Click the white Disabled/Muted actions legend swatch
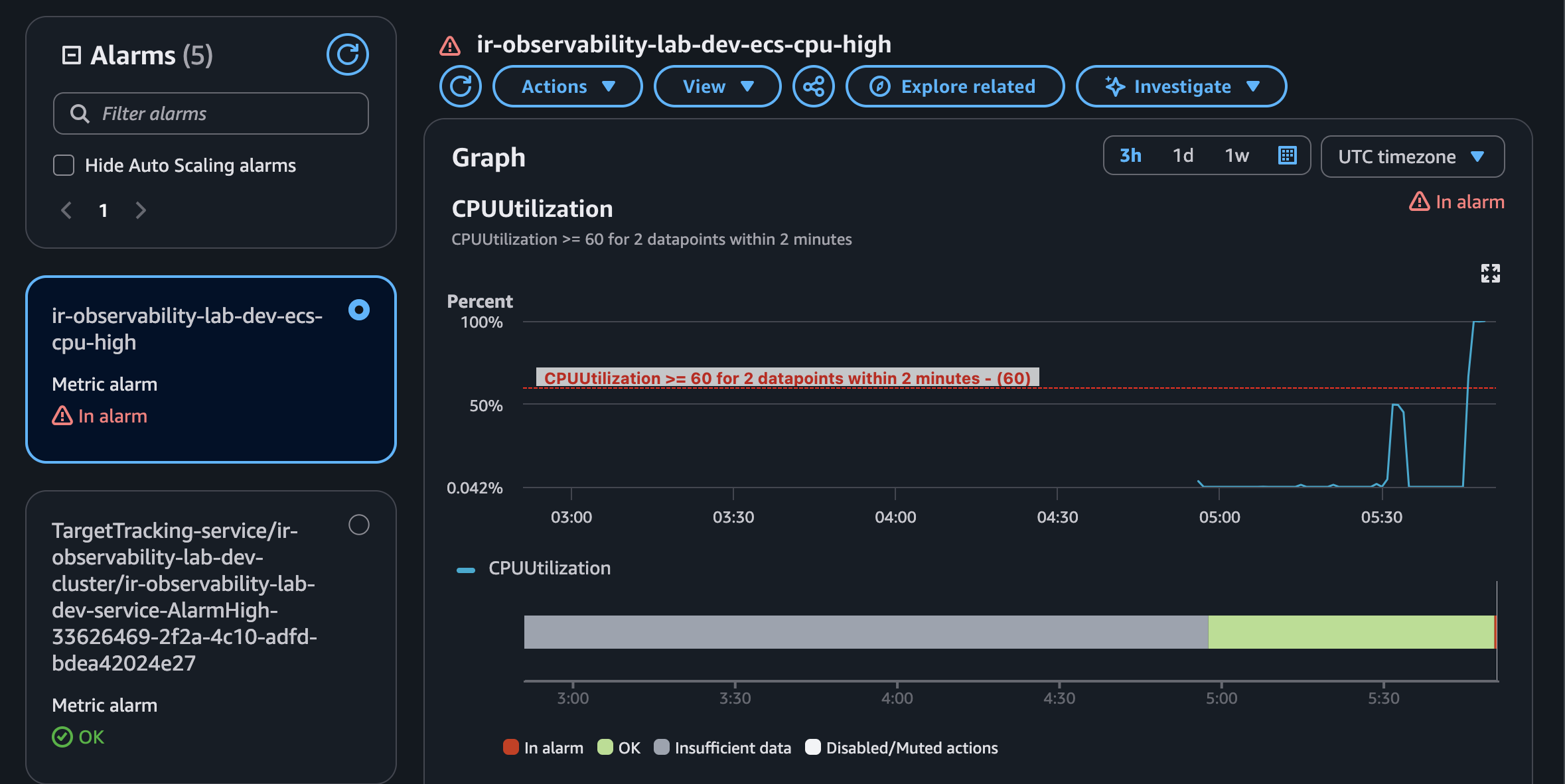The image size is (1565, 784). coord(813,748)
